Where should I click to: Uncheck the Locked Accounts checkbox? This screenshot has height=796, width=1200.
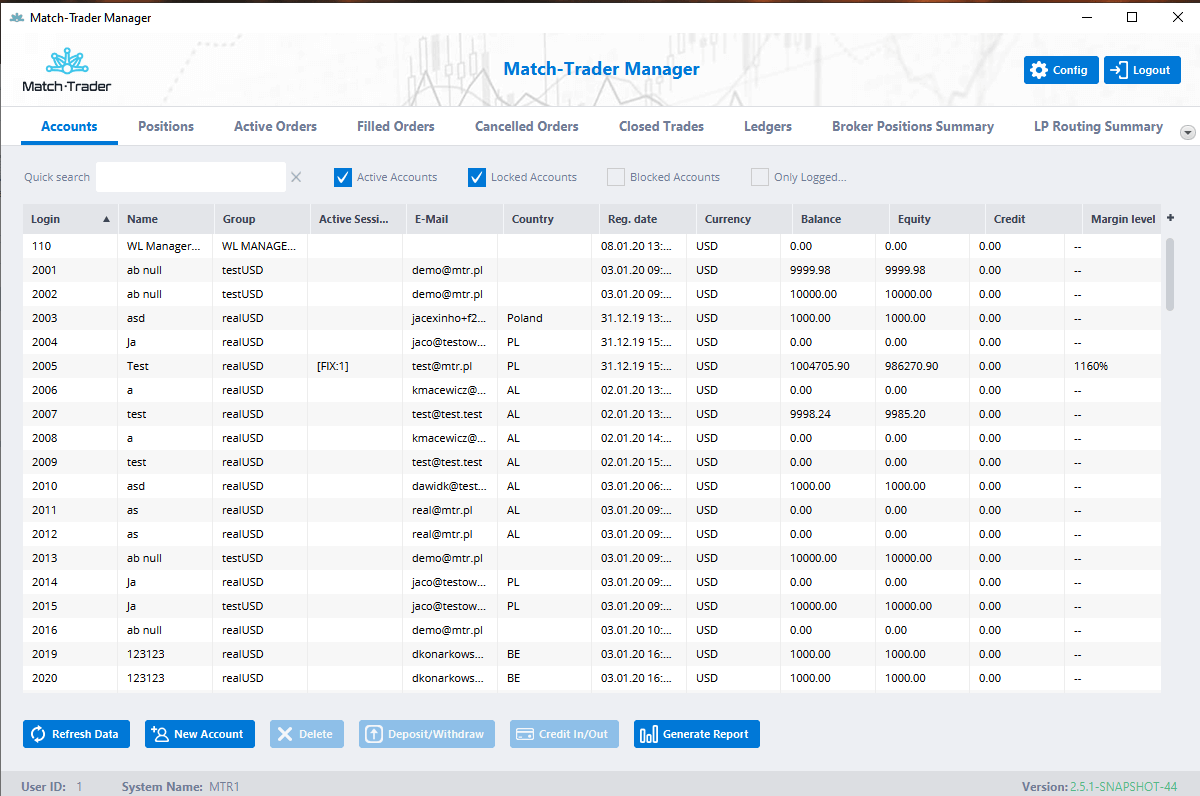coord(477,176)
